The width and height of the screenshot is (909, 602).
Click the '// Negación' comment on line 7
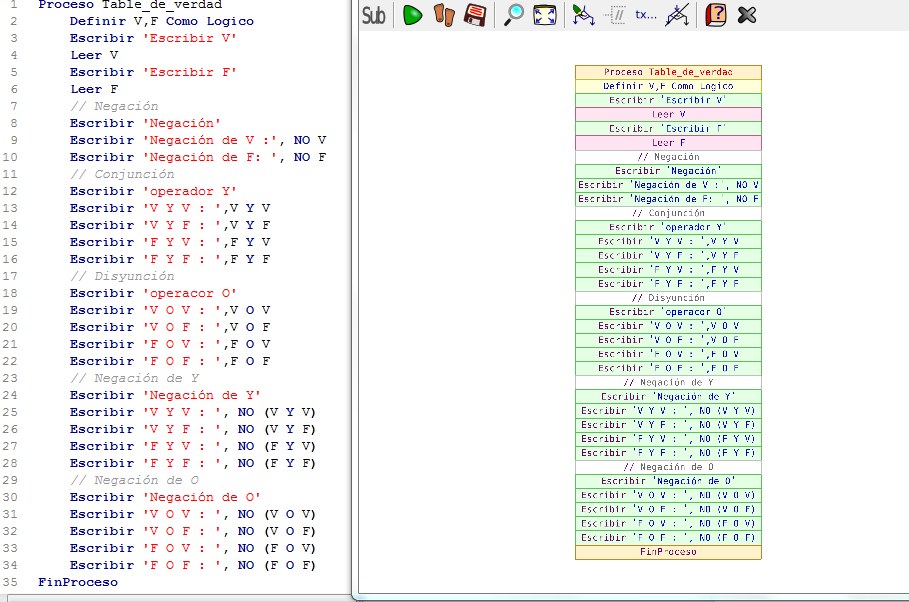(x=114, y=106)
